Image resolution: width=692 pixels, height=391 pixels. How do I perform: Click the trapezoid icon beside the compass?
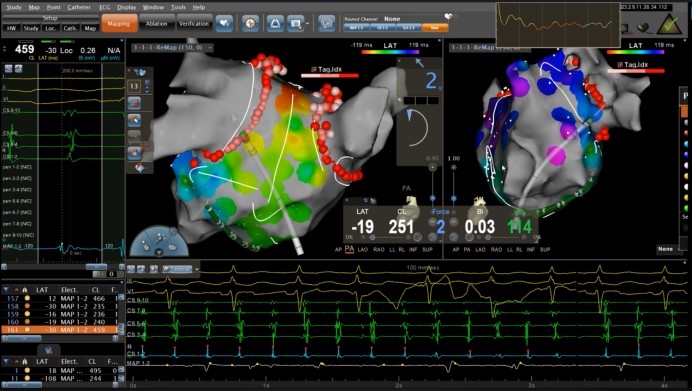275,23
